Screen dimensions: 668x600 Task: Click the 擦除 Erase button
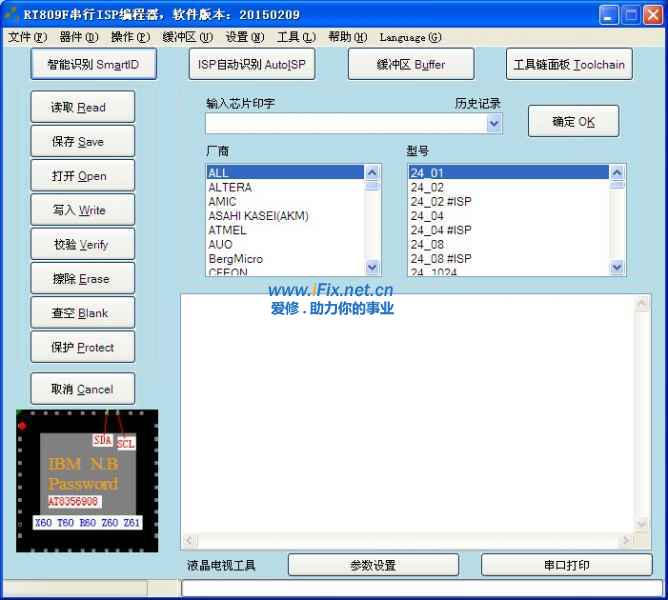pyautogui.click(x=82, y=279)
